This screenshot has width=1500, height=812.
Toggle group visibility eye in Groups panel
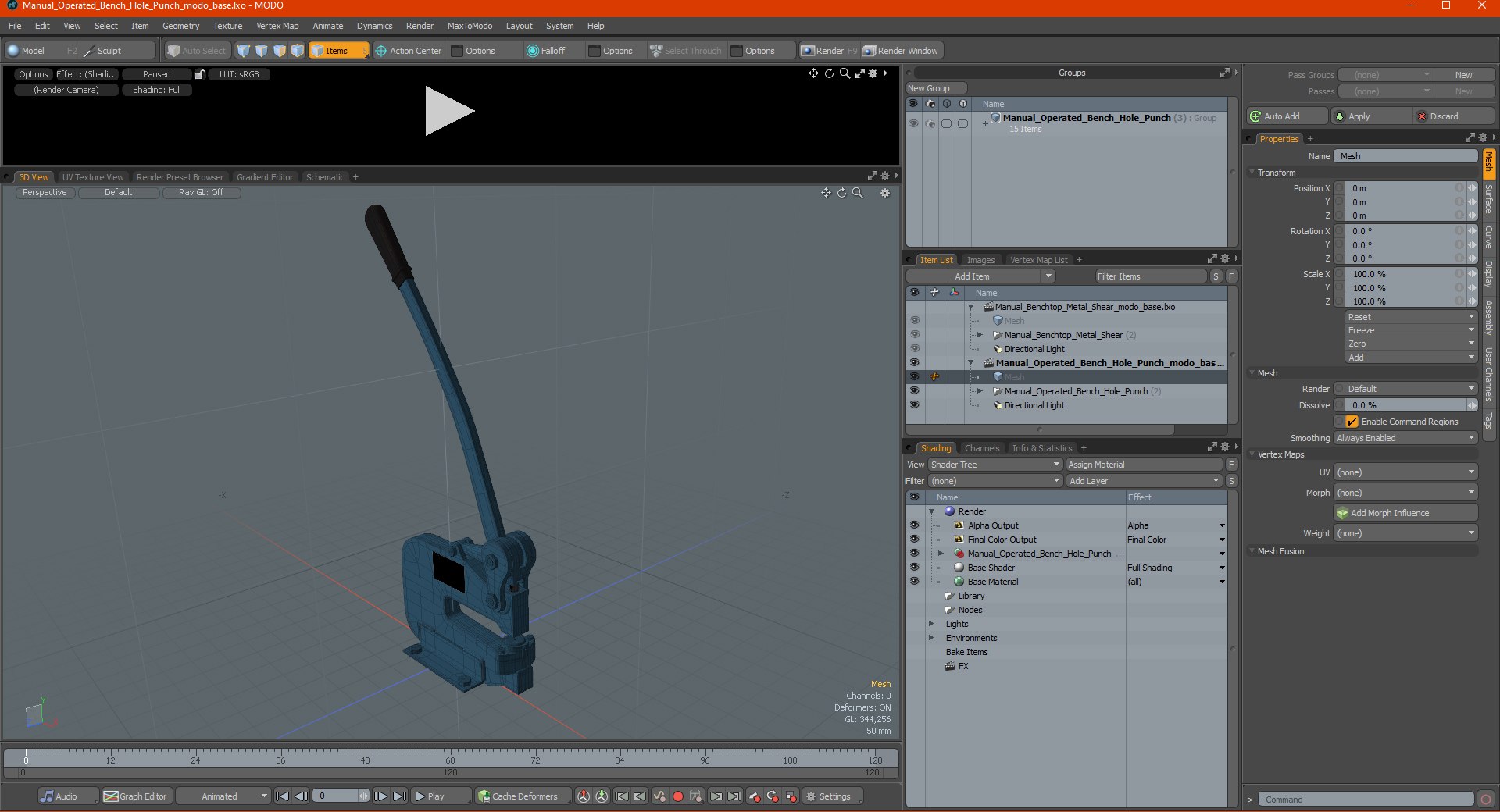click(913, 123)
